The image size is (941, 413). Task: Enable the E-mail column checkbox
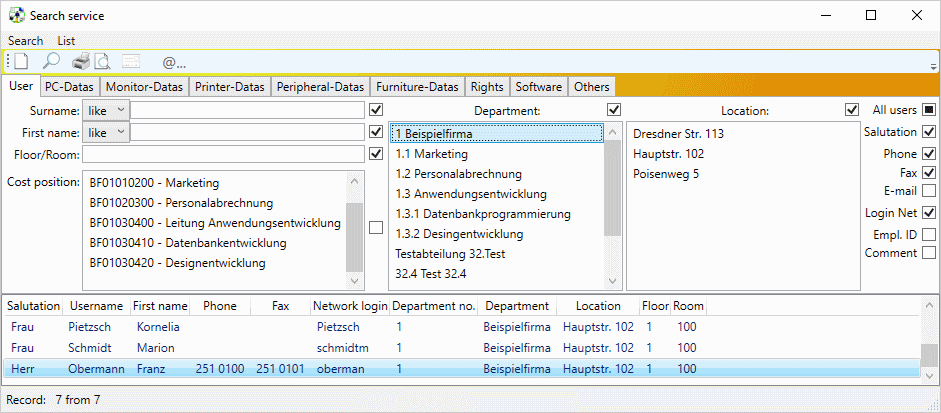click(929, 191)
